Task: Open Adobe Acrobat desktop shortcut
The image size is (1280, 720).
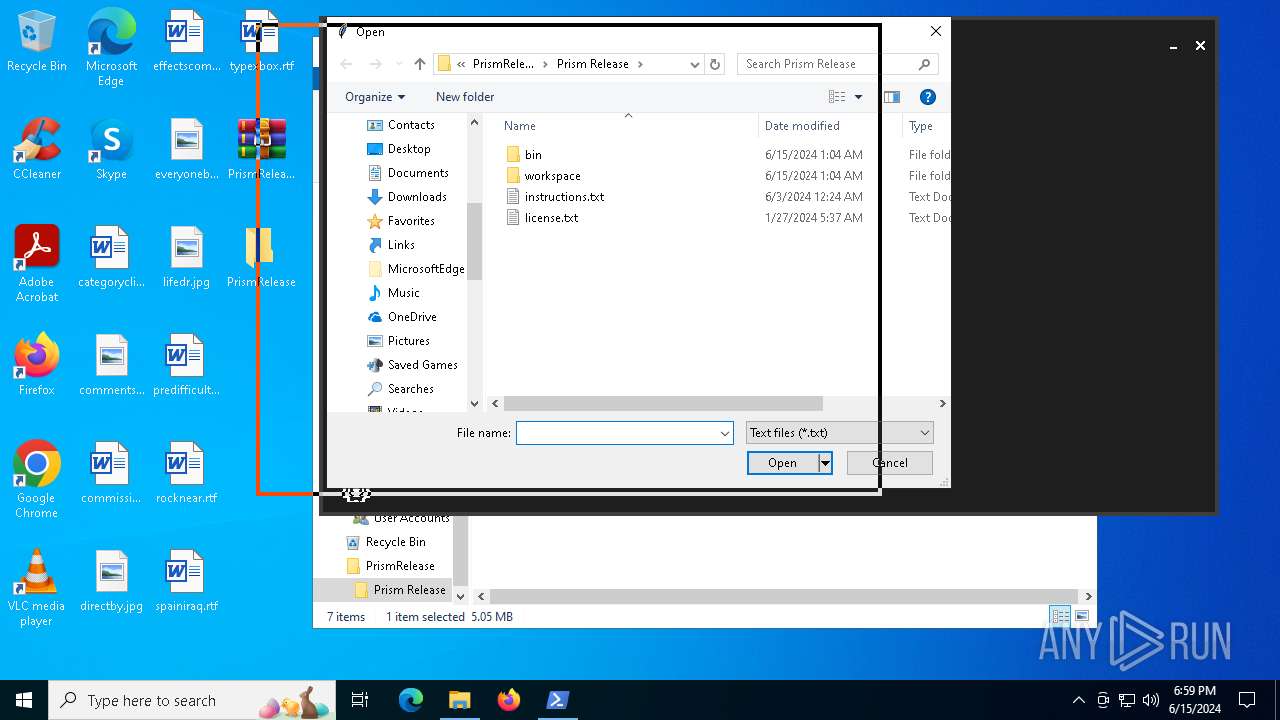Action: click(37, 264)
